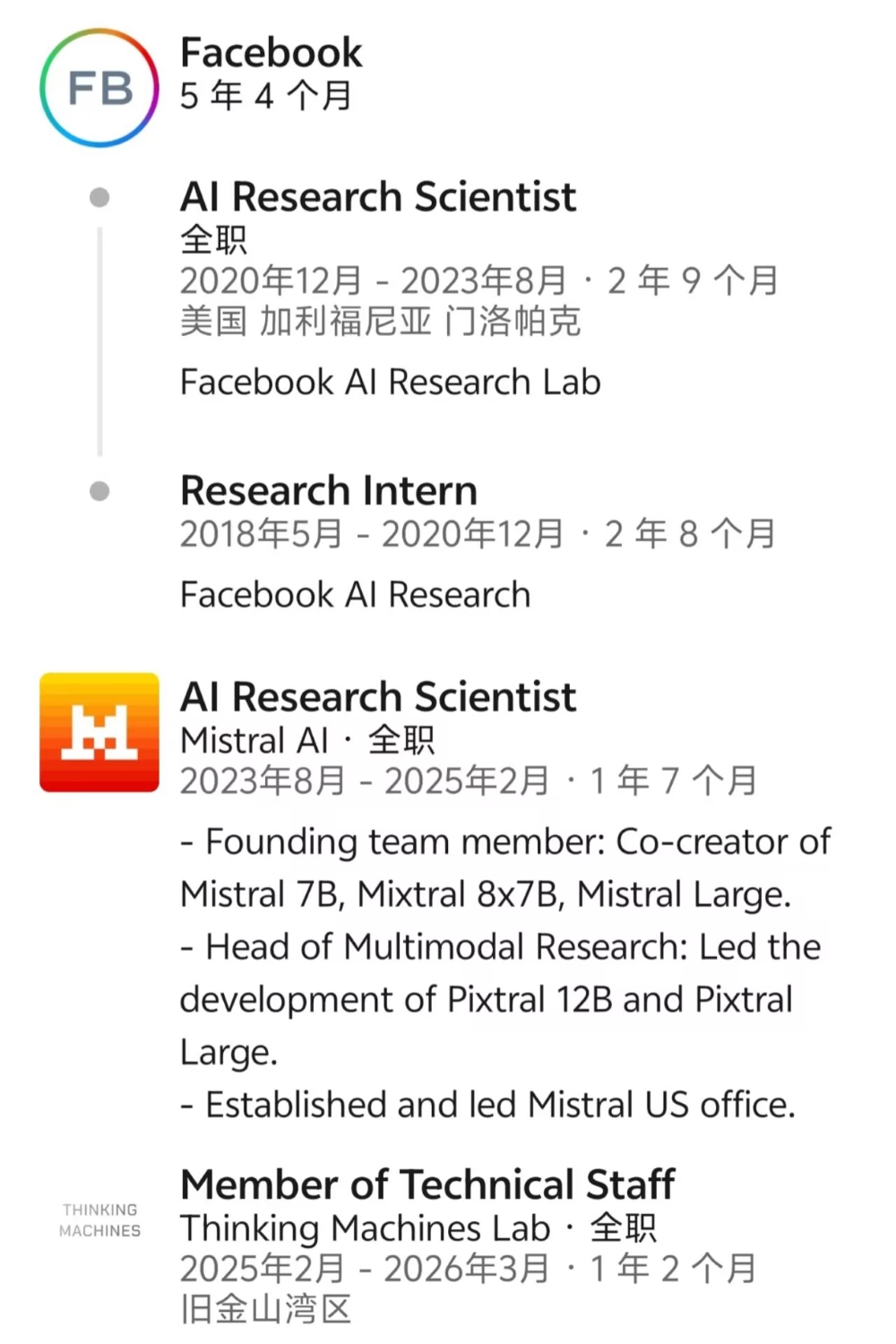Select the Facebook AI Research intern description

click(355, 594)
